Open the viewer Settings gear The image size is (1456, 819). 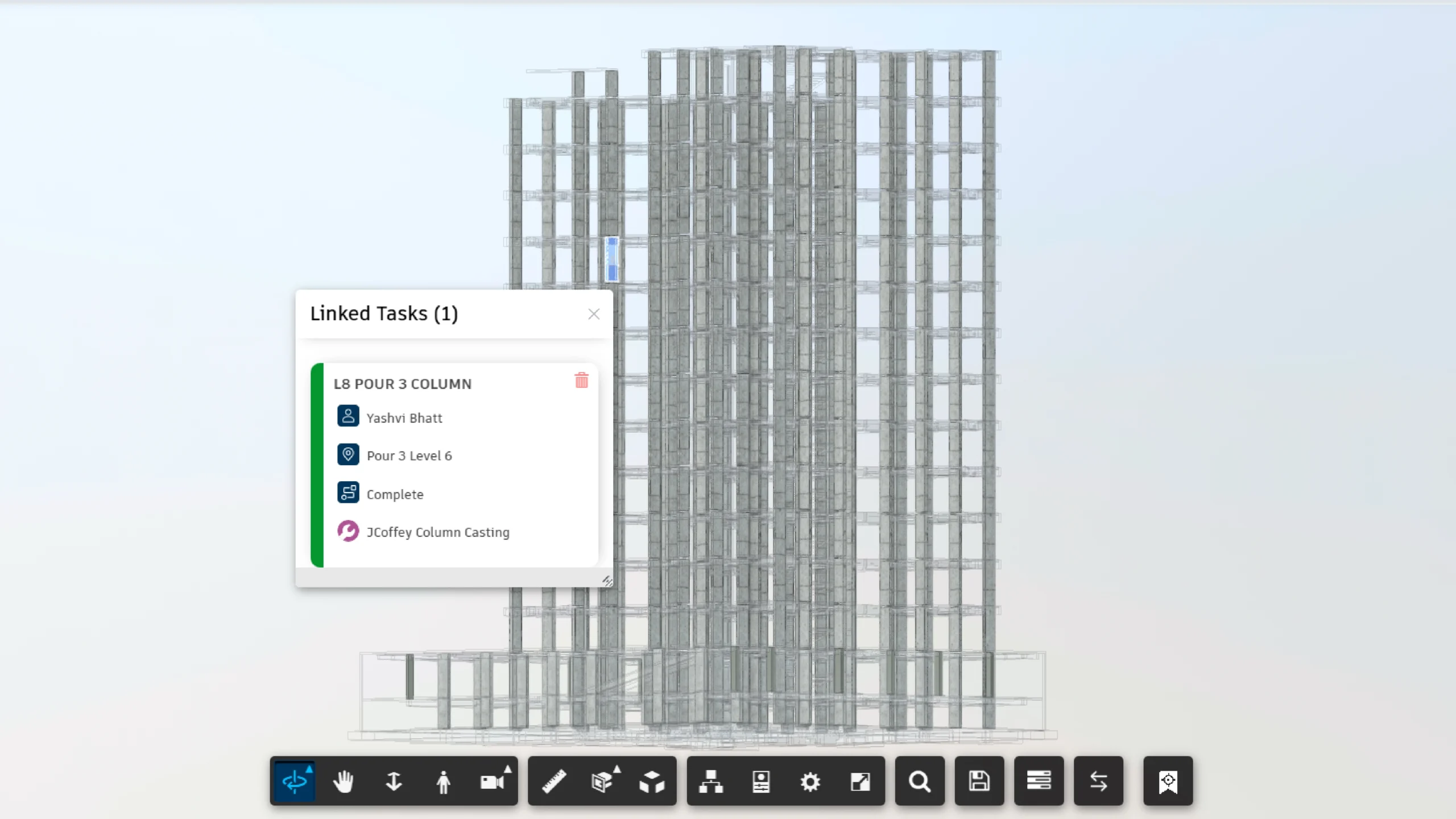(x=810, y=781)
